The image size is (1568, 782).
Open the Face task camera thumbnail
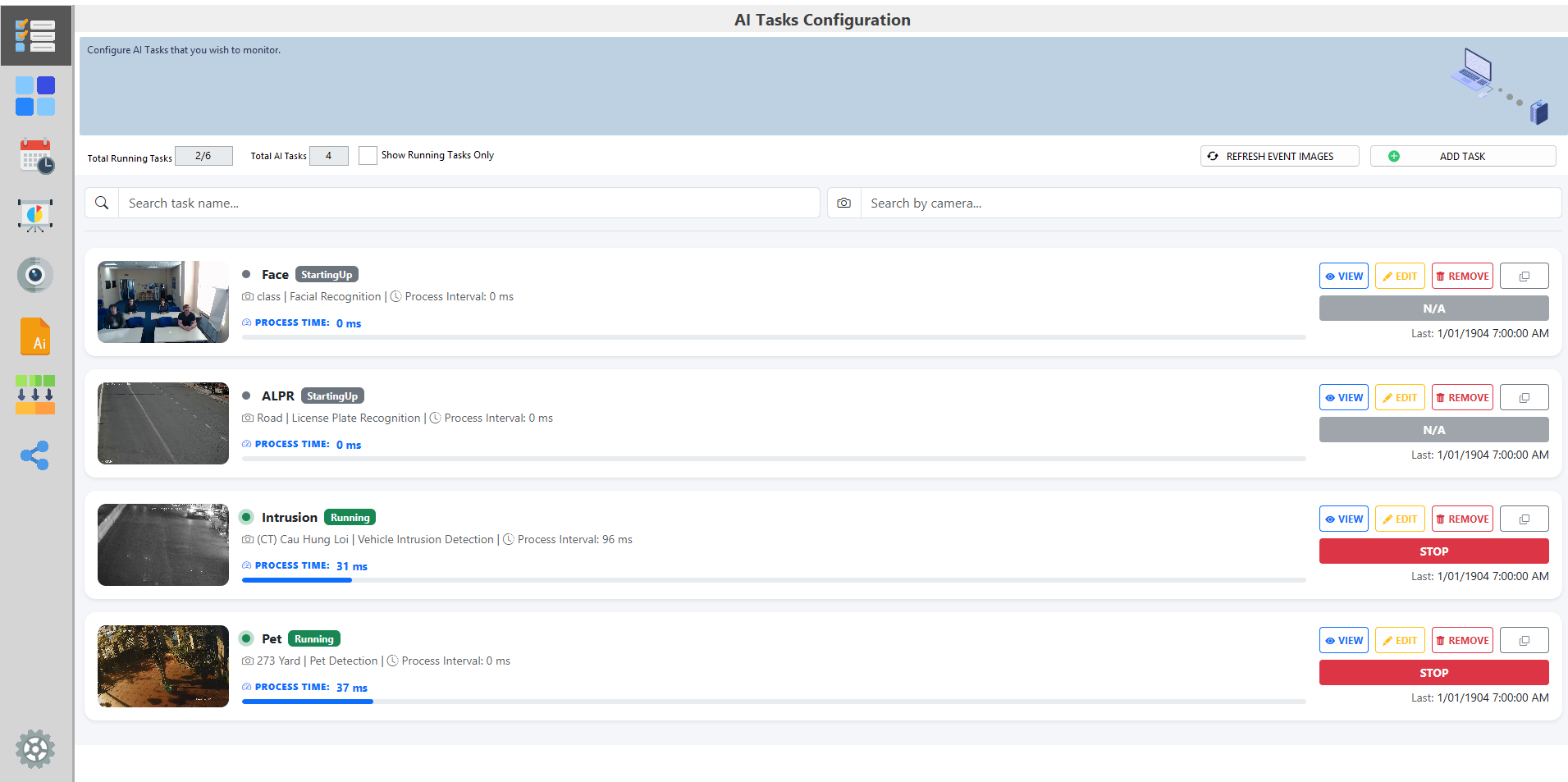click(163, 302)
